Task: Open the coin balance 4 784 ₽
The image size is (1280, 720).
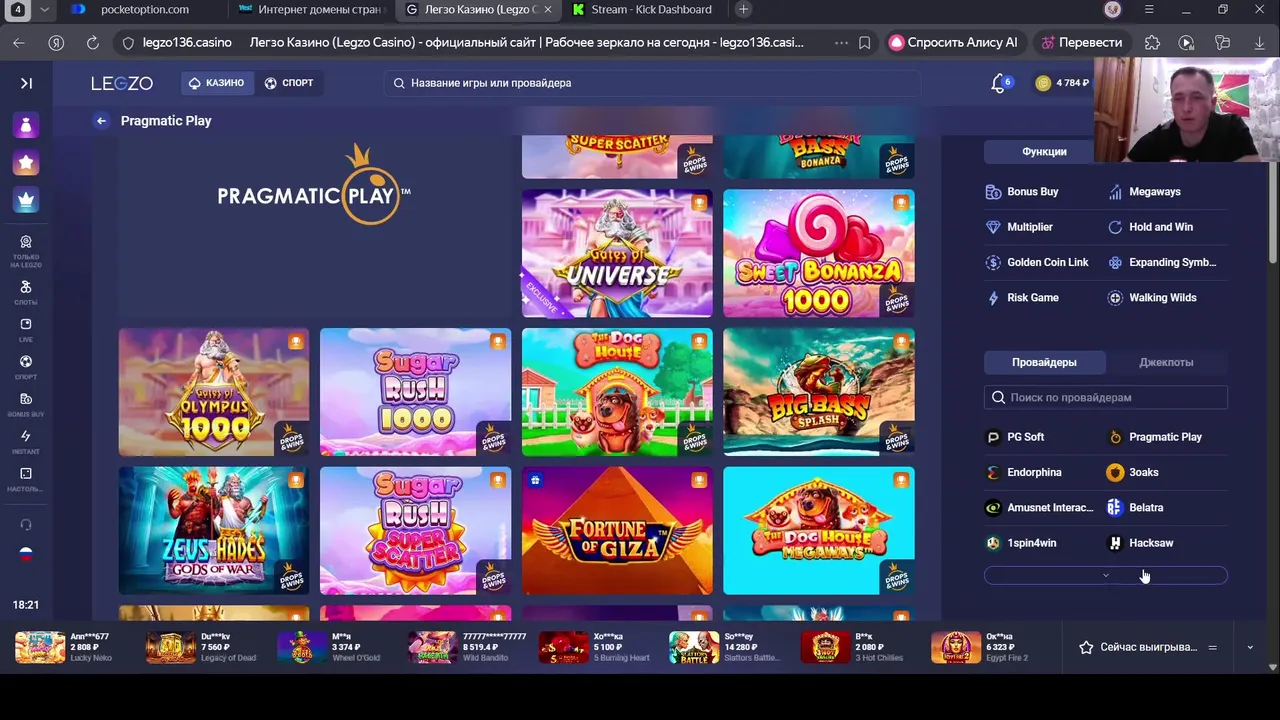Action: coord(1063,83)
